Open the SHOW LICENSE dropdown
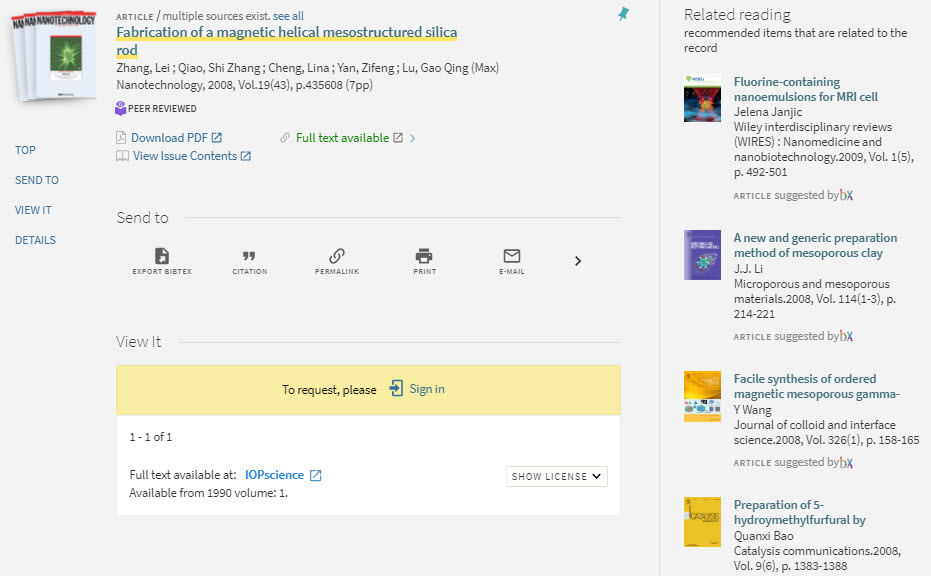Screen dimensions: 931x576 pyautogui.click(x=556, y=477)
